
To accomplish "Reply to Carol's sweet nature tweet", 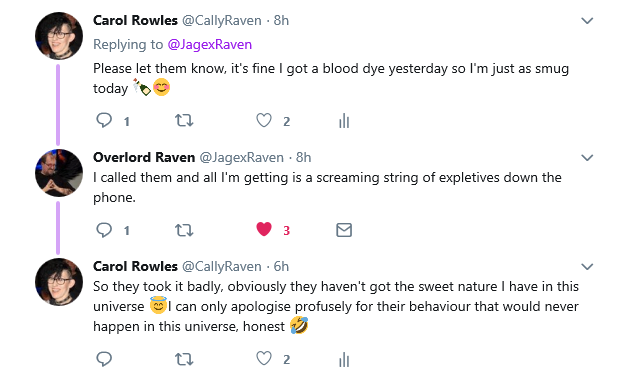I will pos(104,359).
